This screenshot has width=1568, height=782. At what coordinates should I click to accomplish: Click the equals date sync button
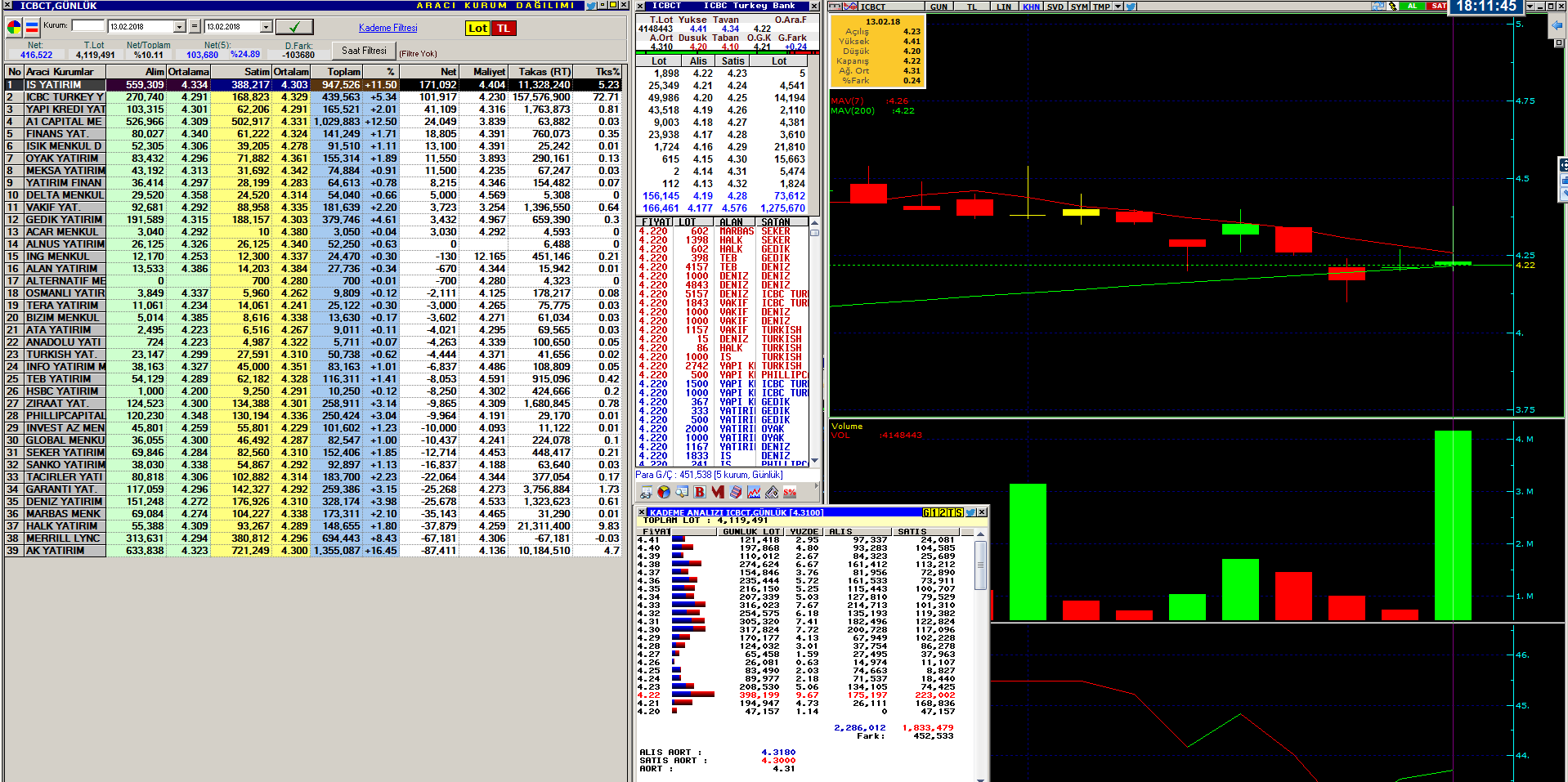click(195, 27)
